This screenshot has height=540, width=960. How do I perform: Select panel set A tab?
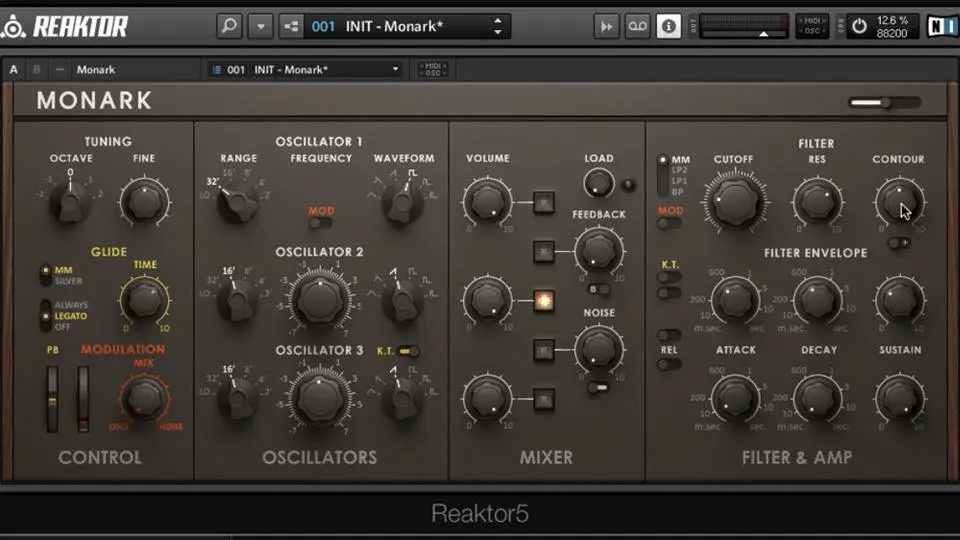click(x=13, y=70)
